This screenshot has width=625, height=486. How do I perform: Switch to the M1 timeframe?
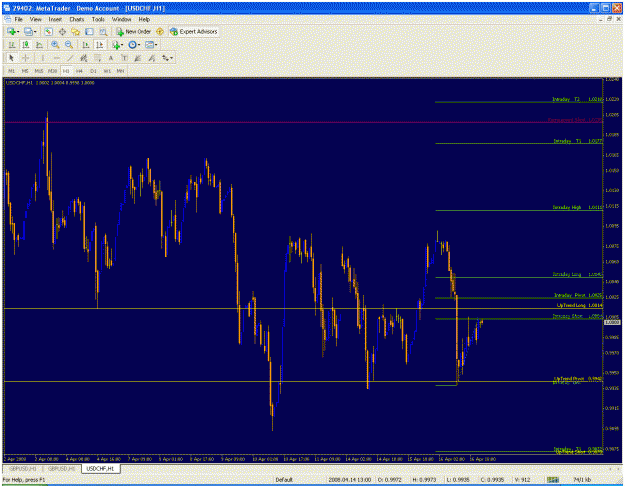point(11,71)
